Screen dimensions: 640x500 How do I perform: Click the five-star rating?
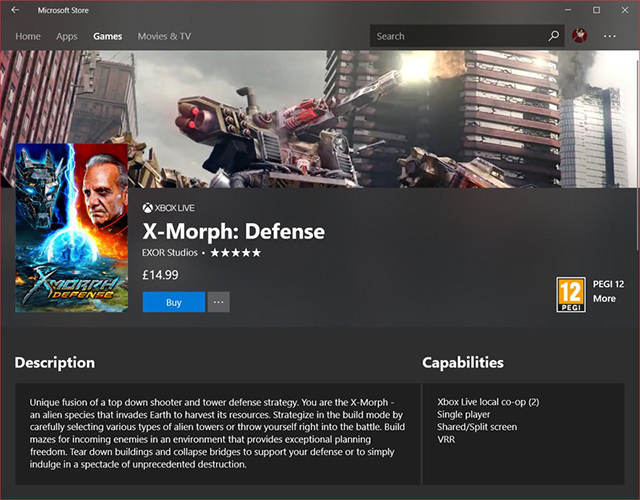point(236,253)
